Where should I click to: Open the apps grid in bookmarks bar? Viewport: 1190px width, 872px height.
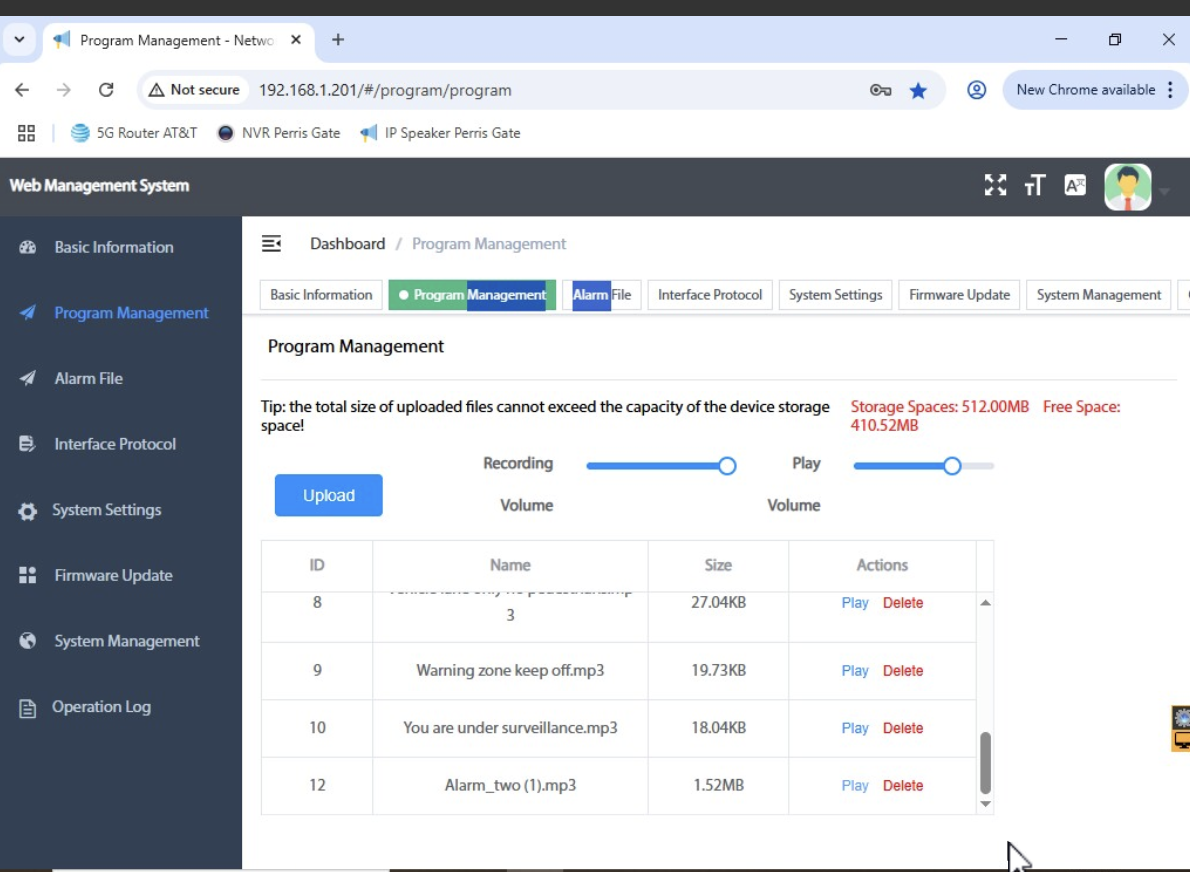27,133
